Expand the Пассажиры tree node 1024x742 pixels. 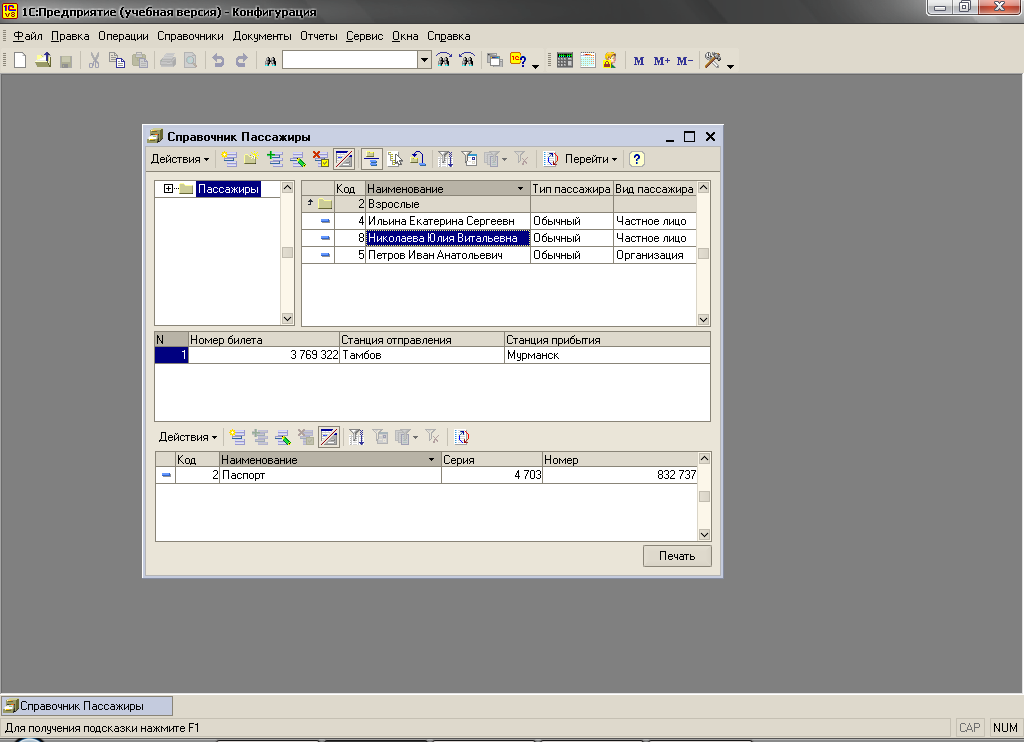pyautogui.click(x=169, y=189)
